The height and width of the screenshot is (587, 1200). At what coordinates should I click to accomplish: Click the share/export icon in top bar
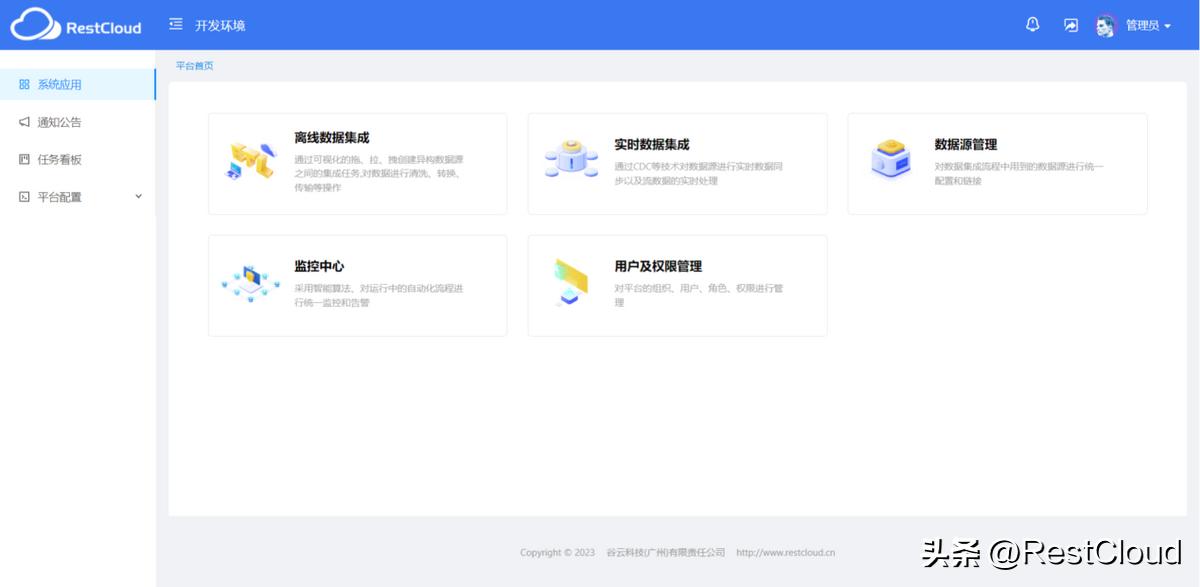pos(1070,24)
